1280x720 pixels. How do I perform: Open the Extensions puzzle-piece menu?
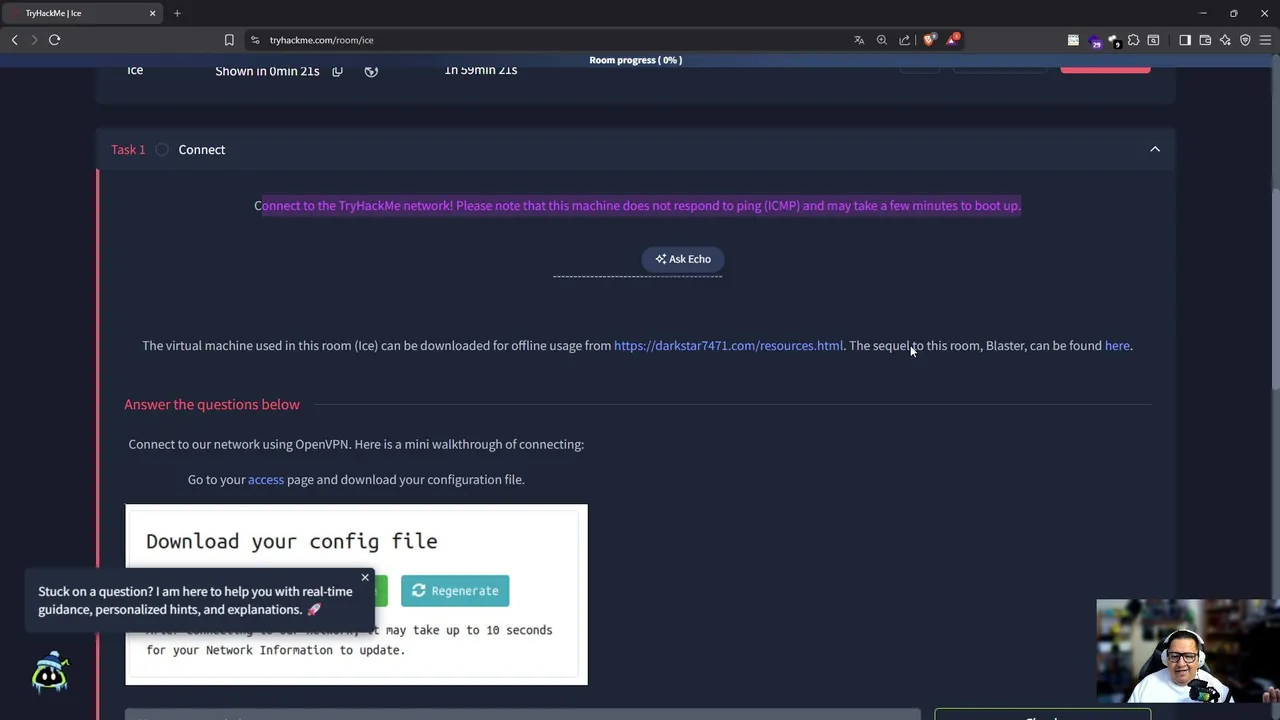[1133, 40]
